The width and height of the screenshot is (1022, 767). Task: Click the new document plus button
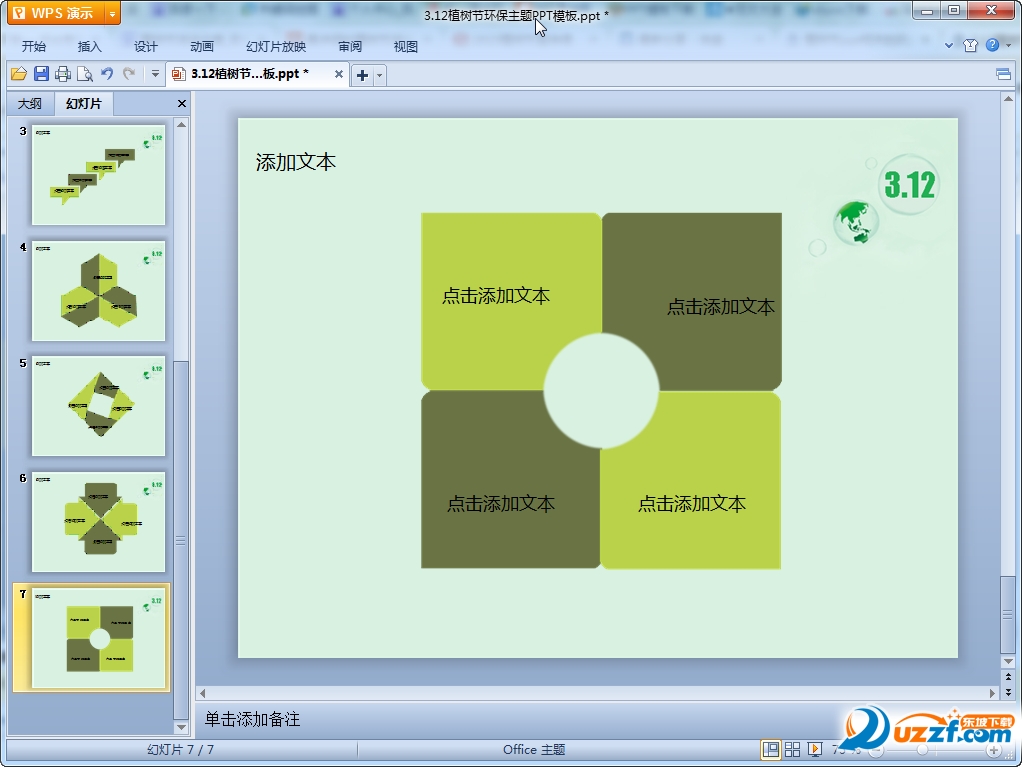point(362,76)
